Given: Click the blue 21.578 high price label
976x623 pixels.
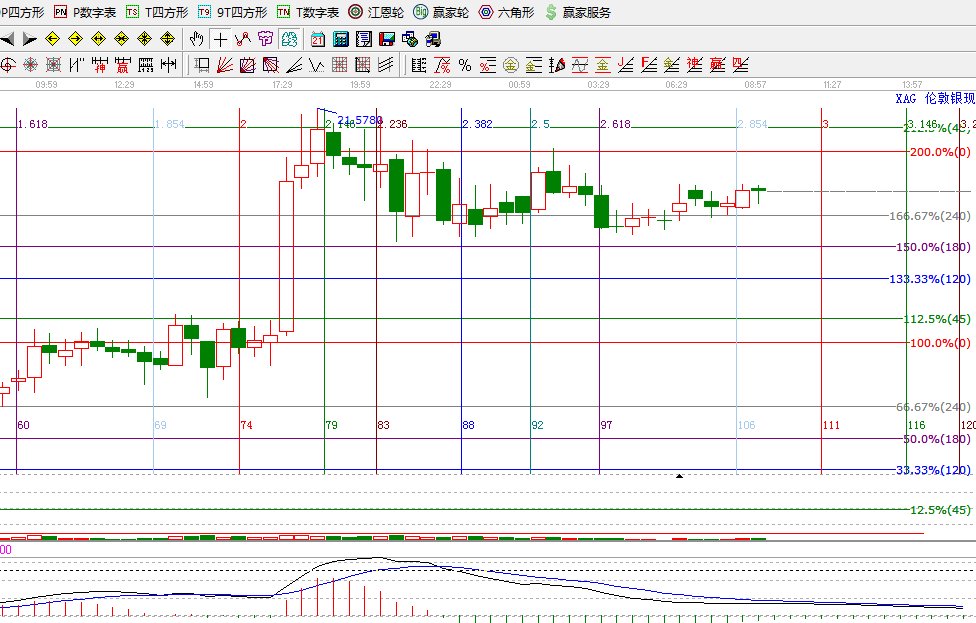Looking at the screenshot, I should (360, 120).
